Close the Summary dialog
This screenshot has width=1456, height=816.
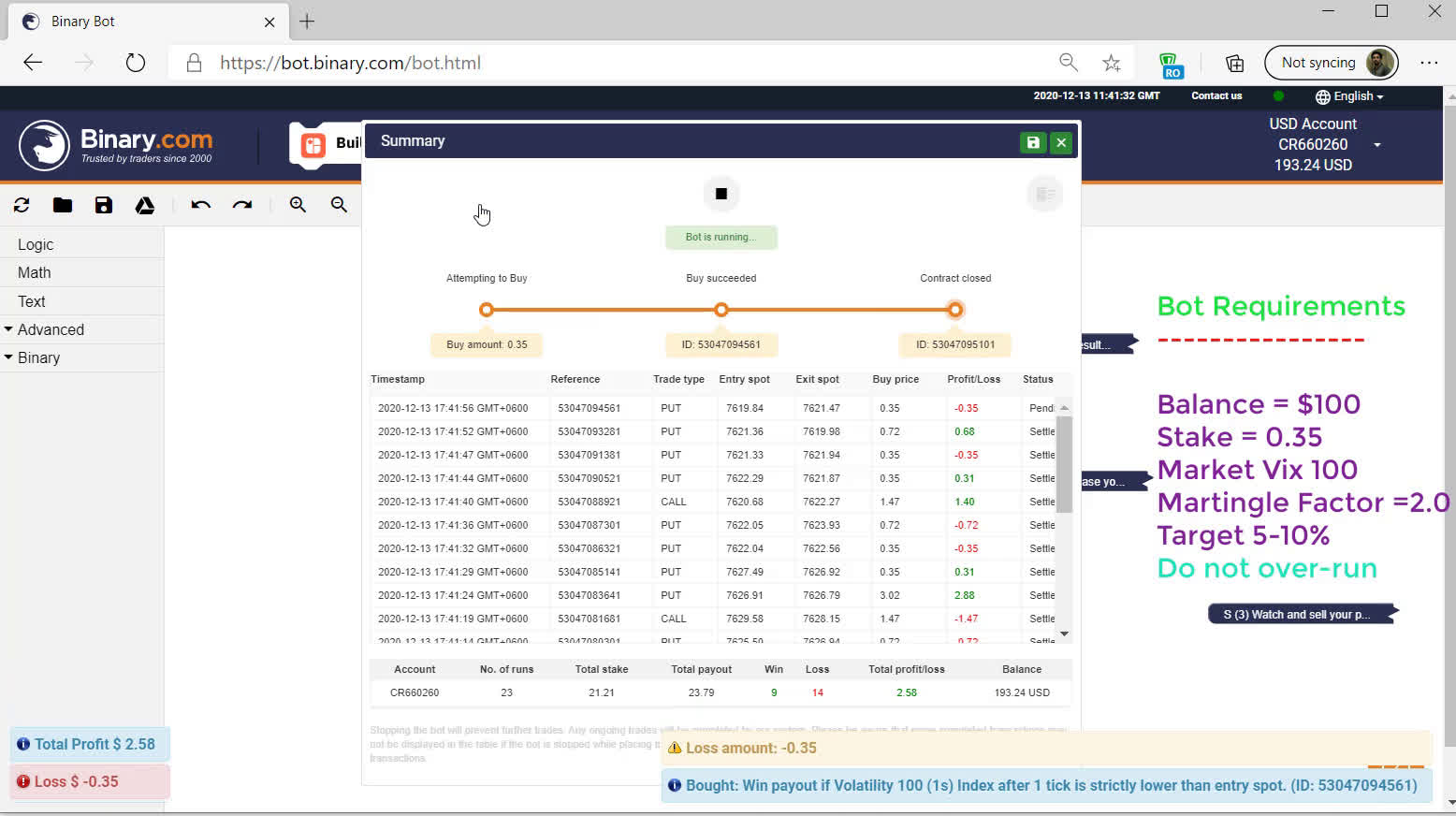point(1061,142)
